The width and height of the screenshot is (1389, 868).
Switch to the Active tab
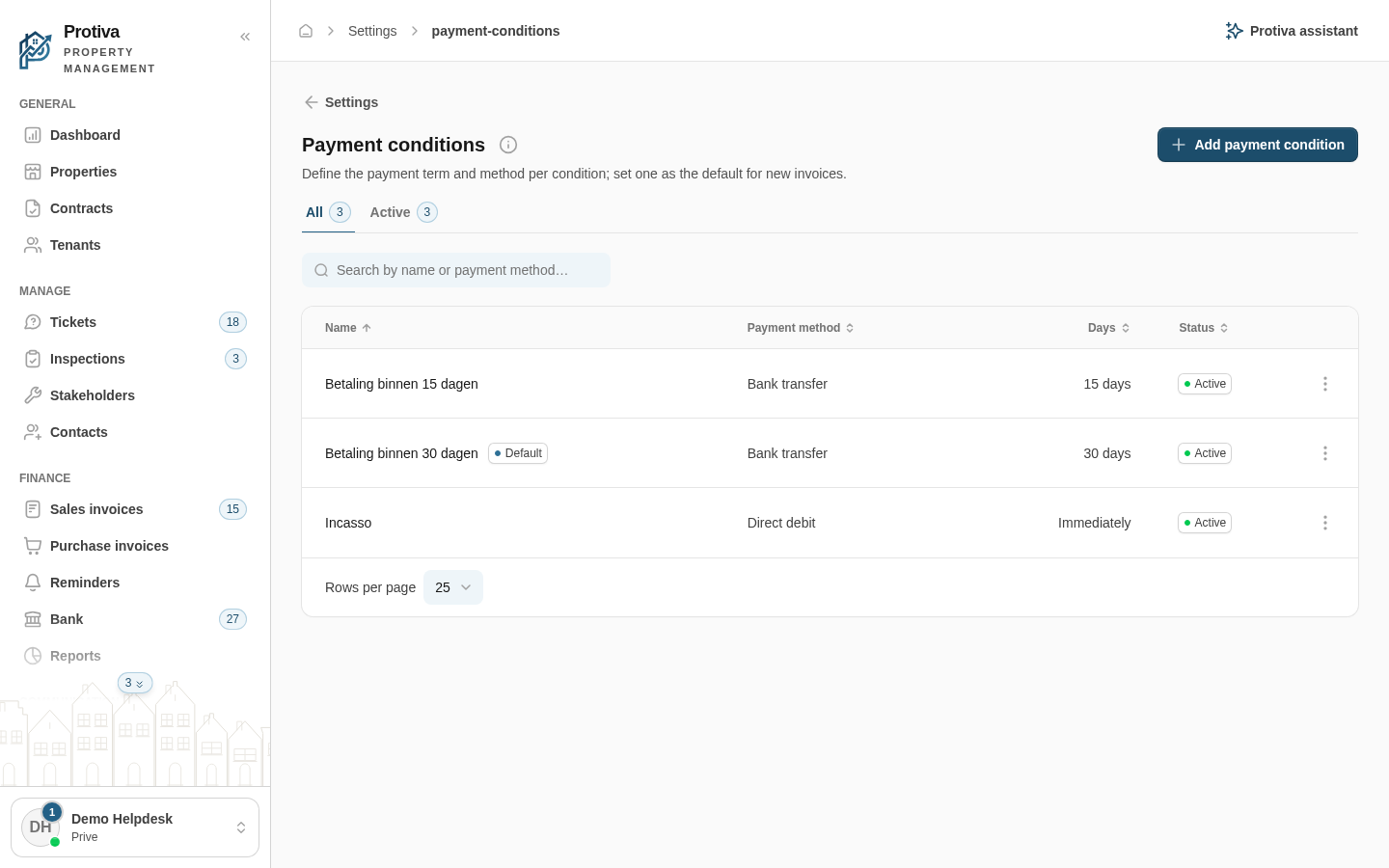[x=403, y=212]
